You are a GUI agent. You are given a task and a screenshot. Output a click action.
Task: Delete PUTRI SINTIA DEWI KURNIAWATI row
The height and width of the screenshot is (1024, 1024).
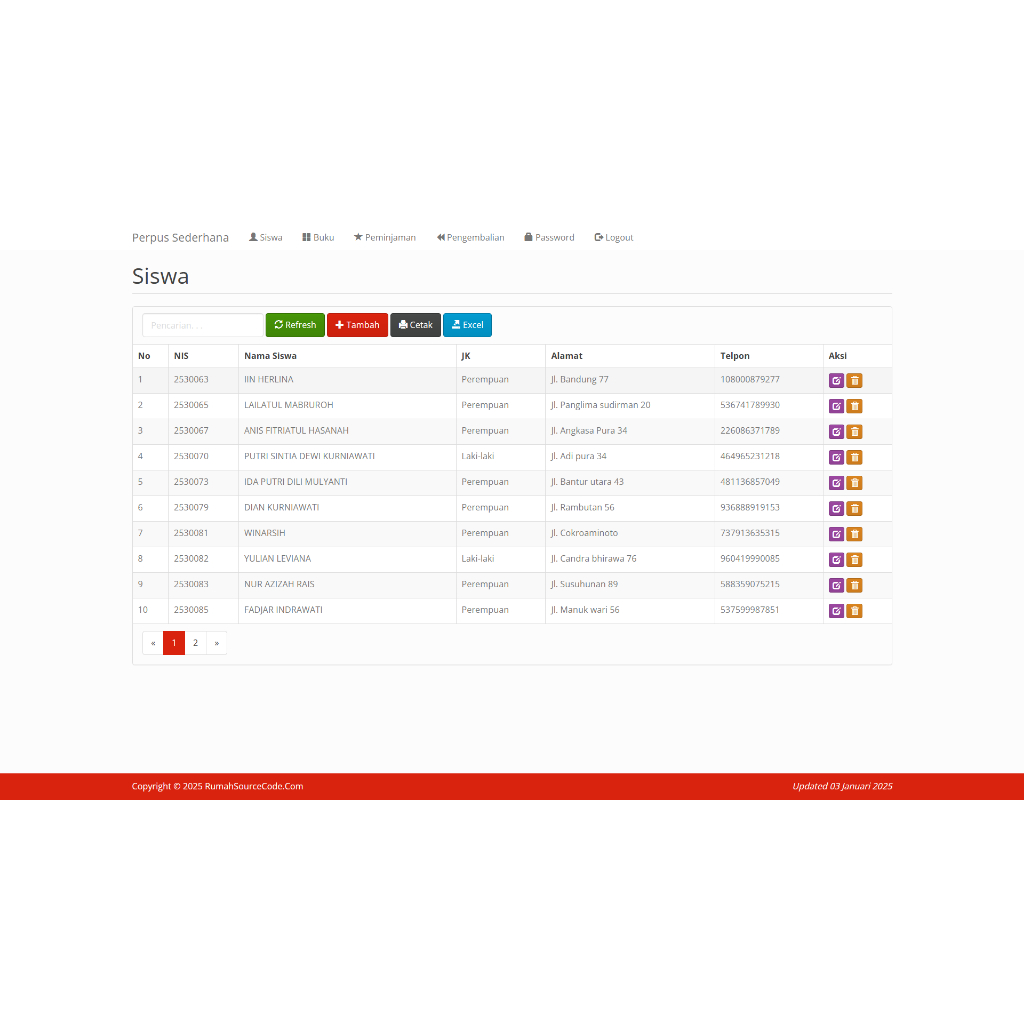point(854,457)
